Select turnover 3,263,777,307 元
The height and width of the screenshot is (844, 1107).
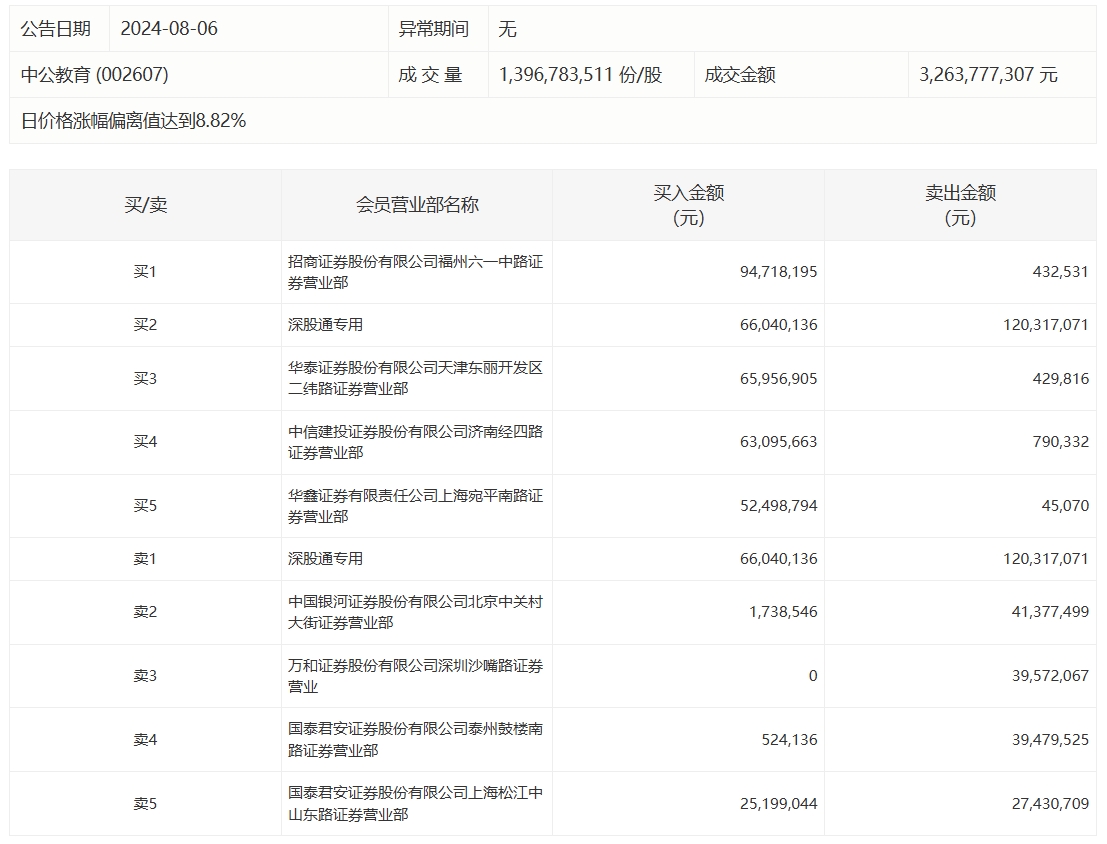988,75
